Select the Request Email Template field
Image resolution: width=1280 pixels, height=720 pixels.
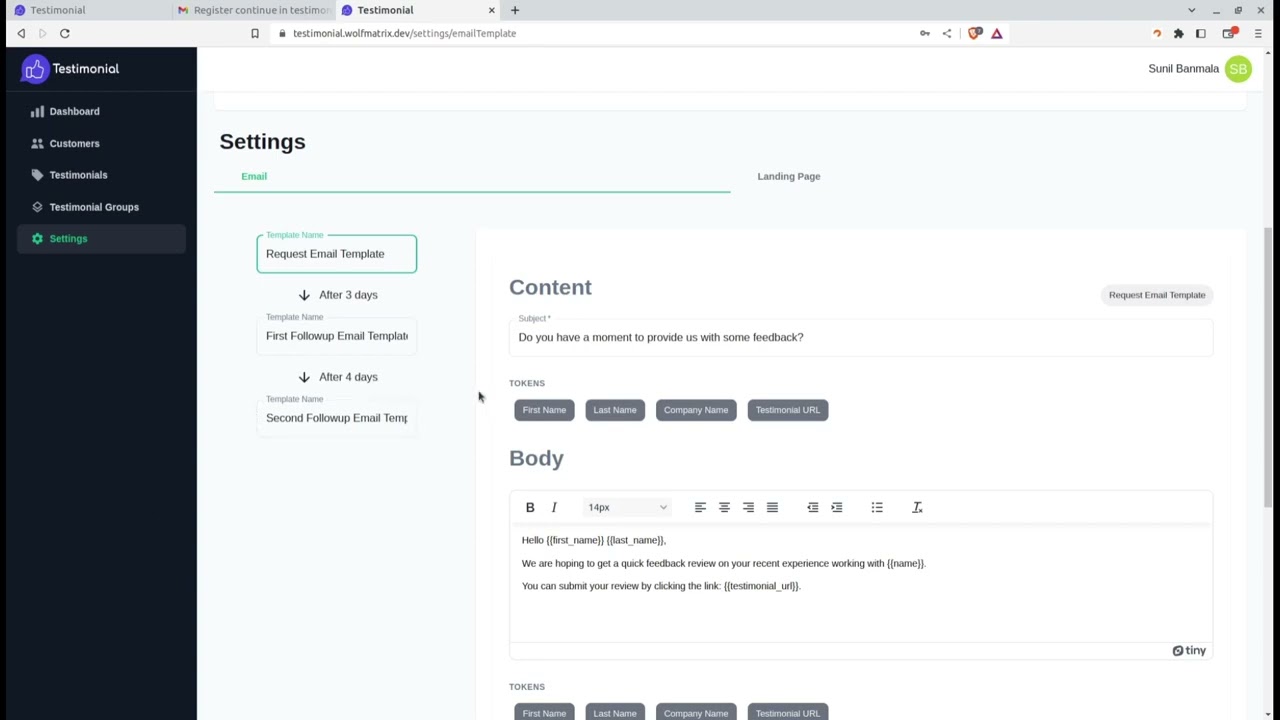pos(337,254)
